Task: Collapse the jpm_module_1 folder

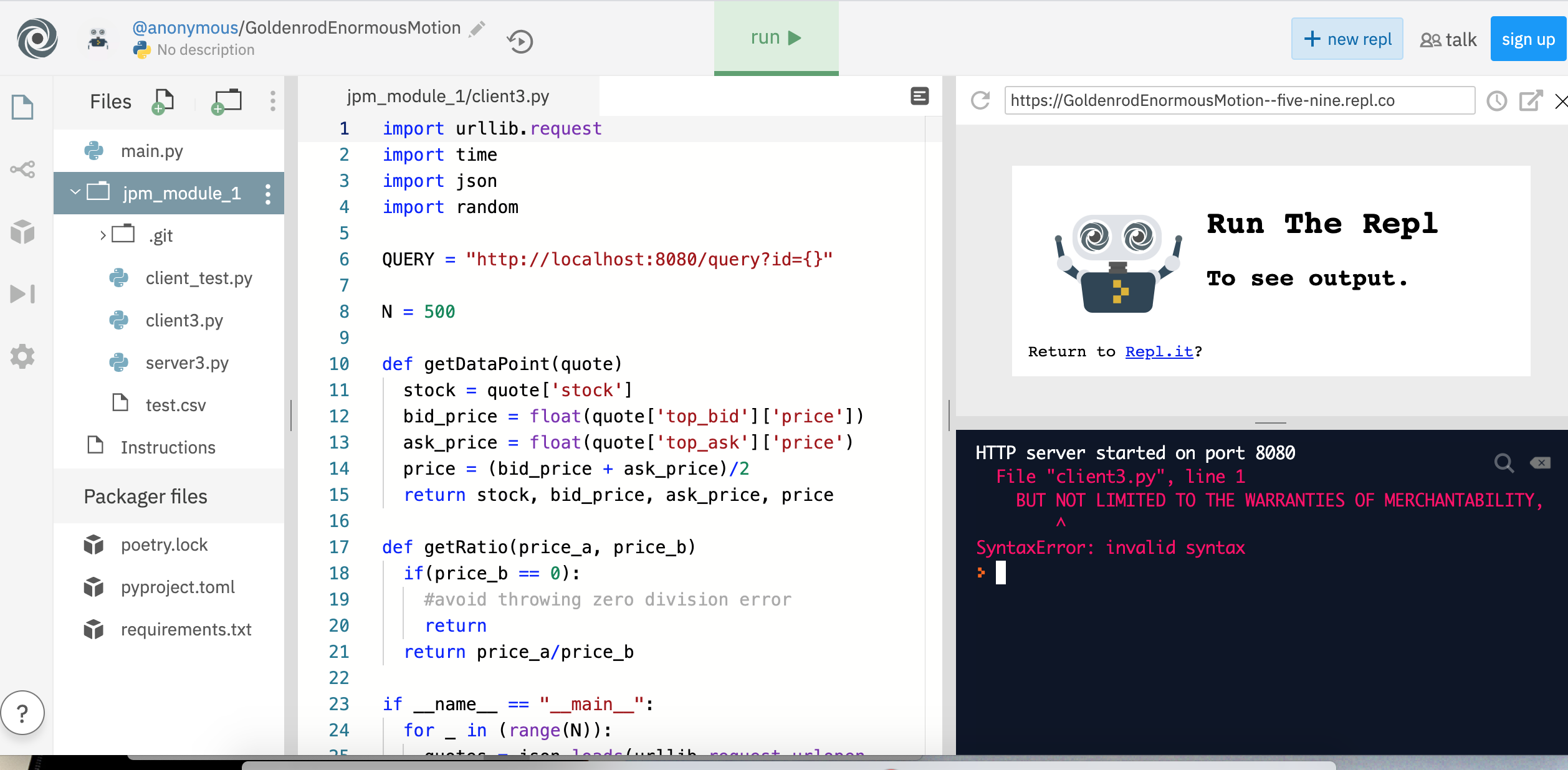Action: (75, 192)
